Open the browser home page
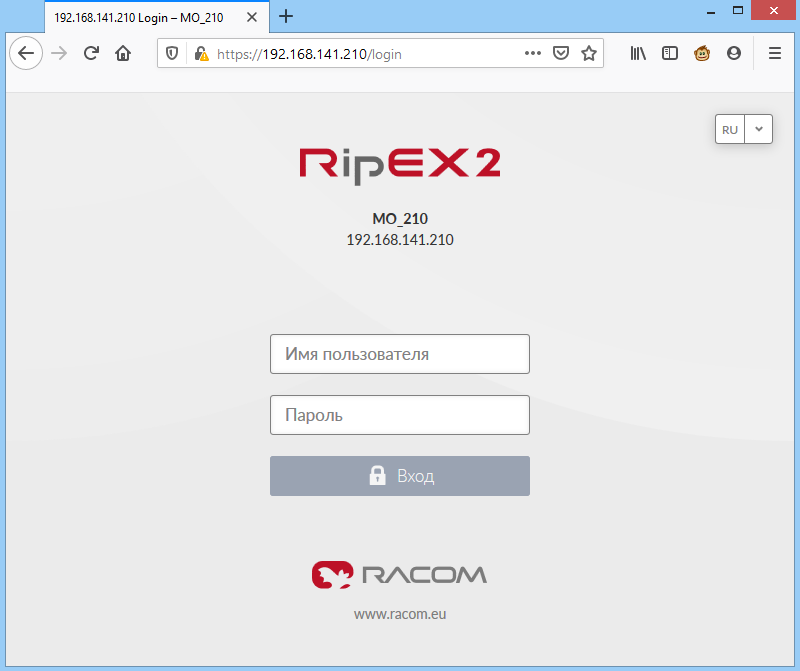Viewport: 800px width, 671px height. point(123,53)
